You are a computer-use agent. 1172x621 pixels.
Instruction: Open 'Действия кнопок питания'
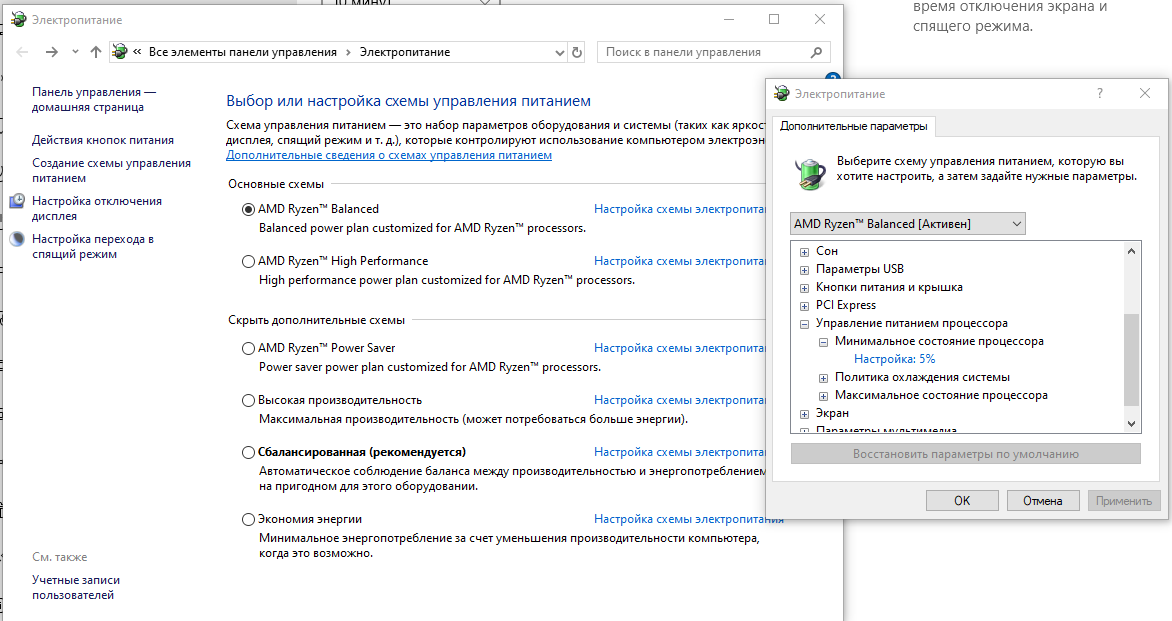click(102, 140)
